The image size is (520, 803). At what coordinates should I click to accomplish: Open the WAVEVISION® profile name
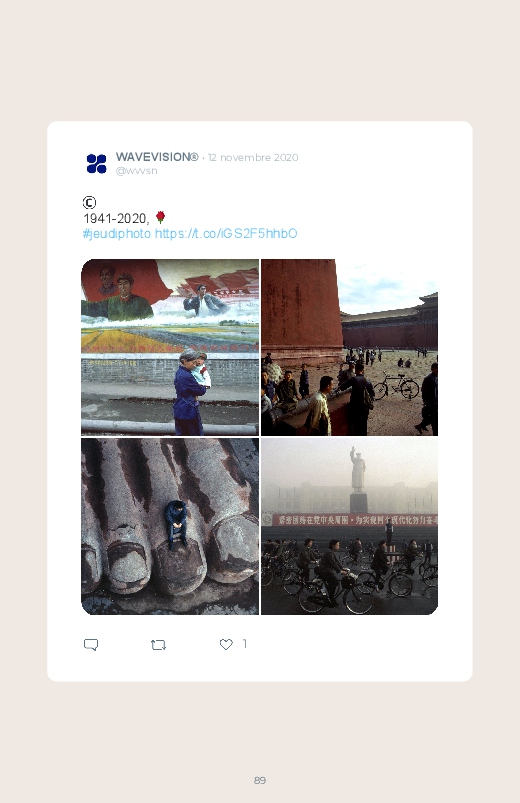coord(157,157)
